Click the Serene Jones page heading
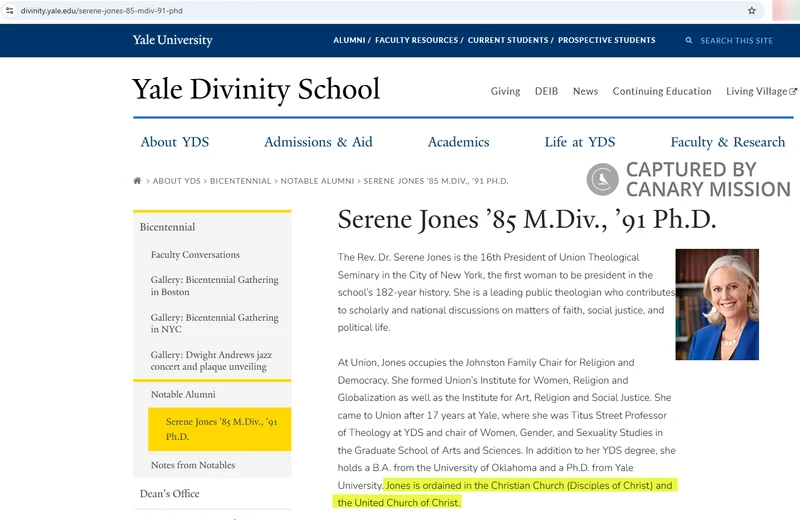This screenshot has height=520, width=800. coord(527,220)
